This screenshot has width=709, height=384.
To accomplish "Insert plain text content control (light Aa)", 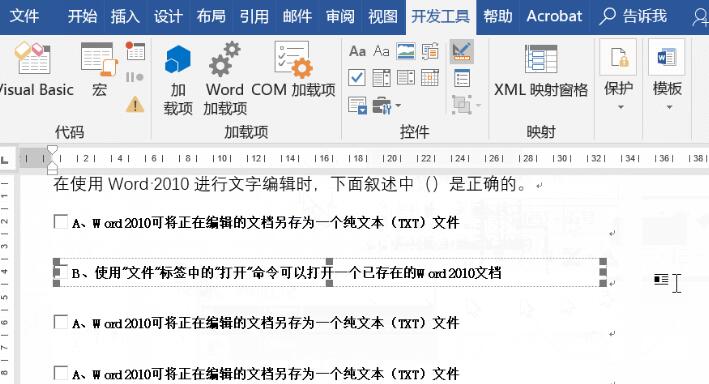I will pos(381,51).
